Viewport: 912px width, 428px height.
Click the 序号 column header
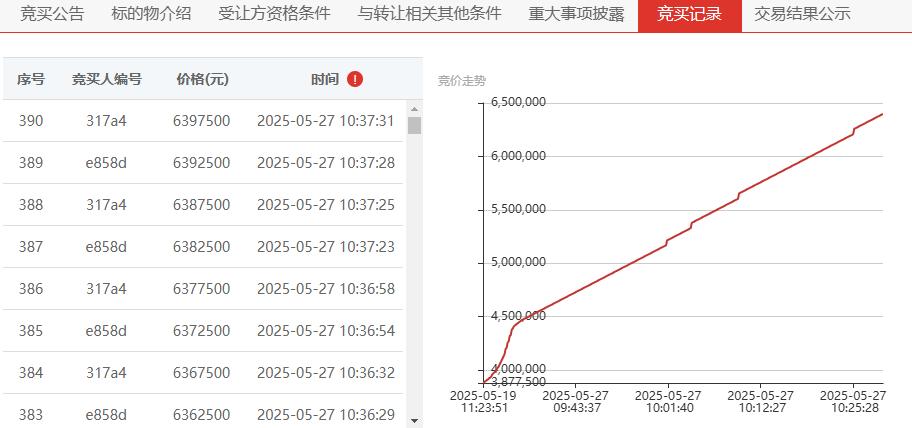click(31, 80)
